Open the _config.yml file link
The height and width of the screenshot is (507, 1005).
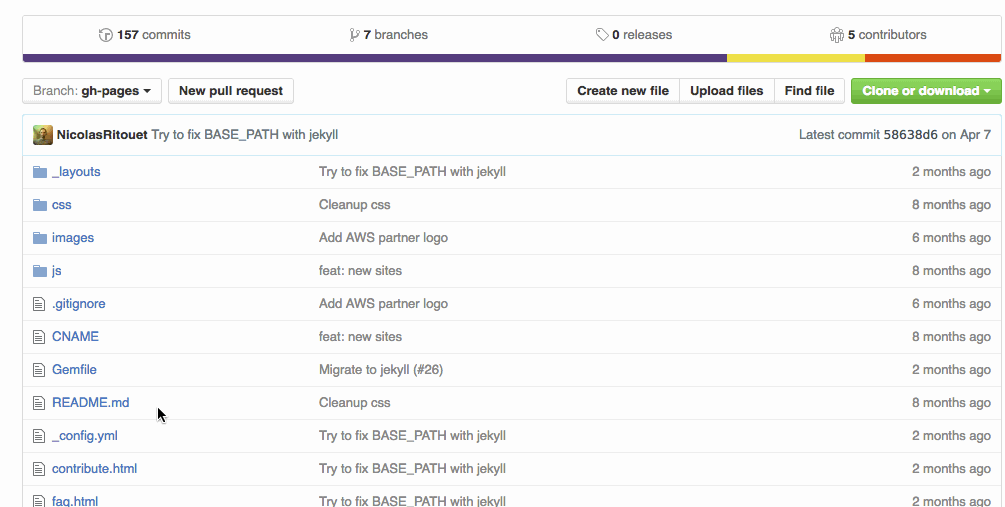click(x=85, y=436)
